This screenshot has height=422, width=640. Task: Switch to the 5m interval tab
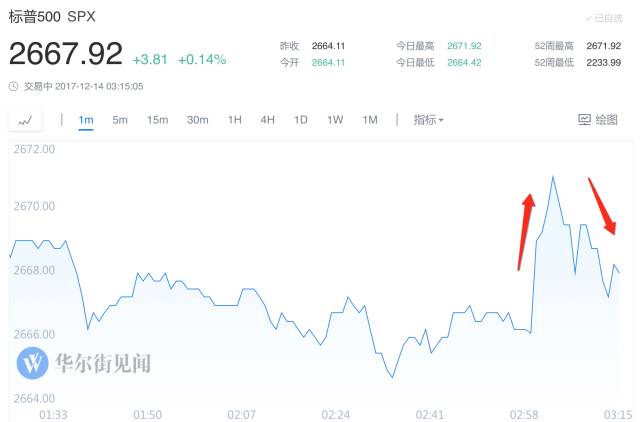120,120
